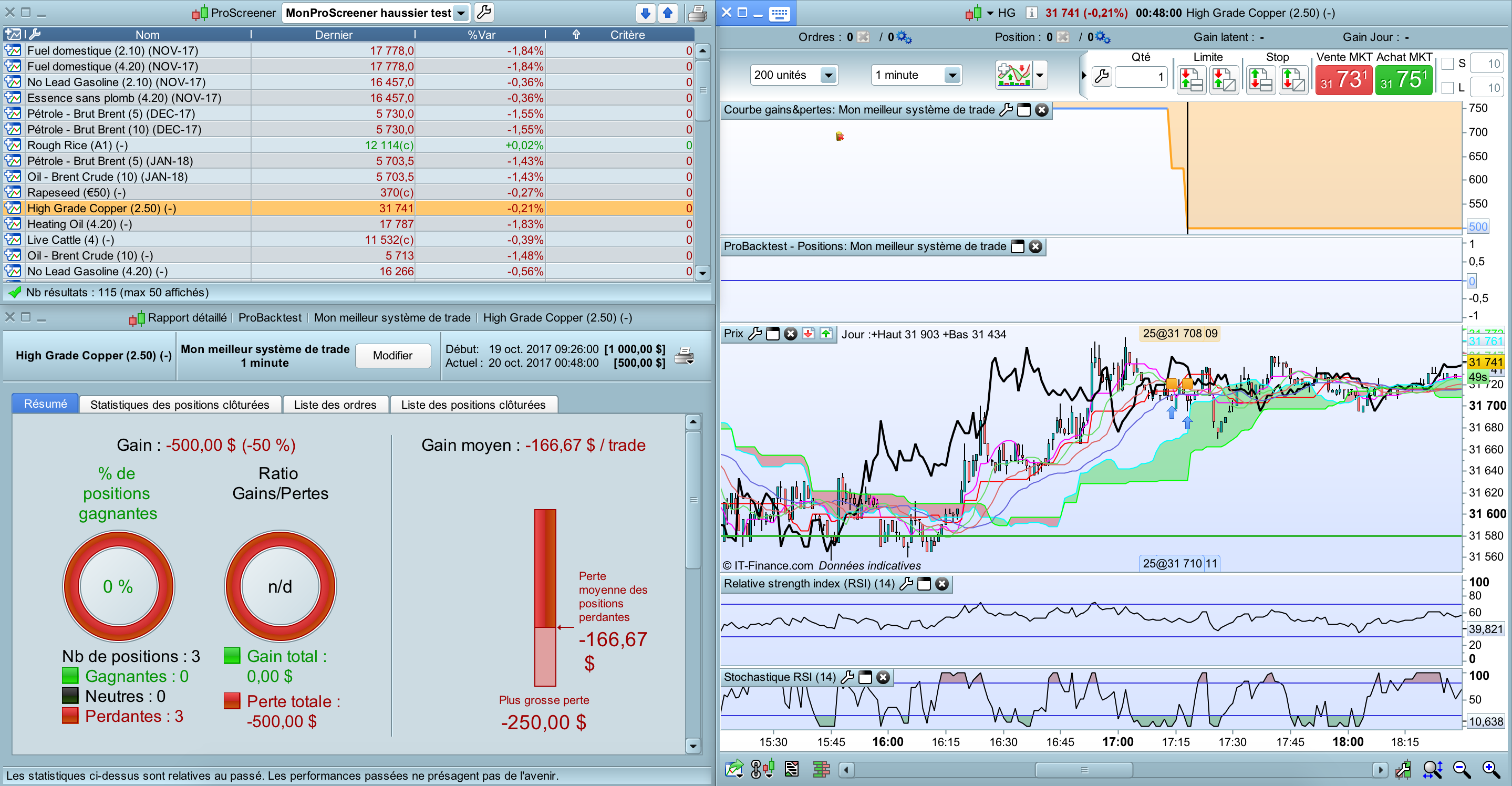Open Stochastique RSI settings wrench
Image resolution: width=1512 pixels, height=786 pixels.
tap(847, 677)
